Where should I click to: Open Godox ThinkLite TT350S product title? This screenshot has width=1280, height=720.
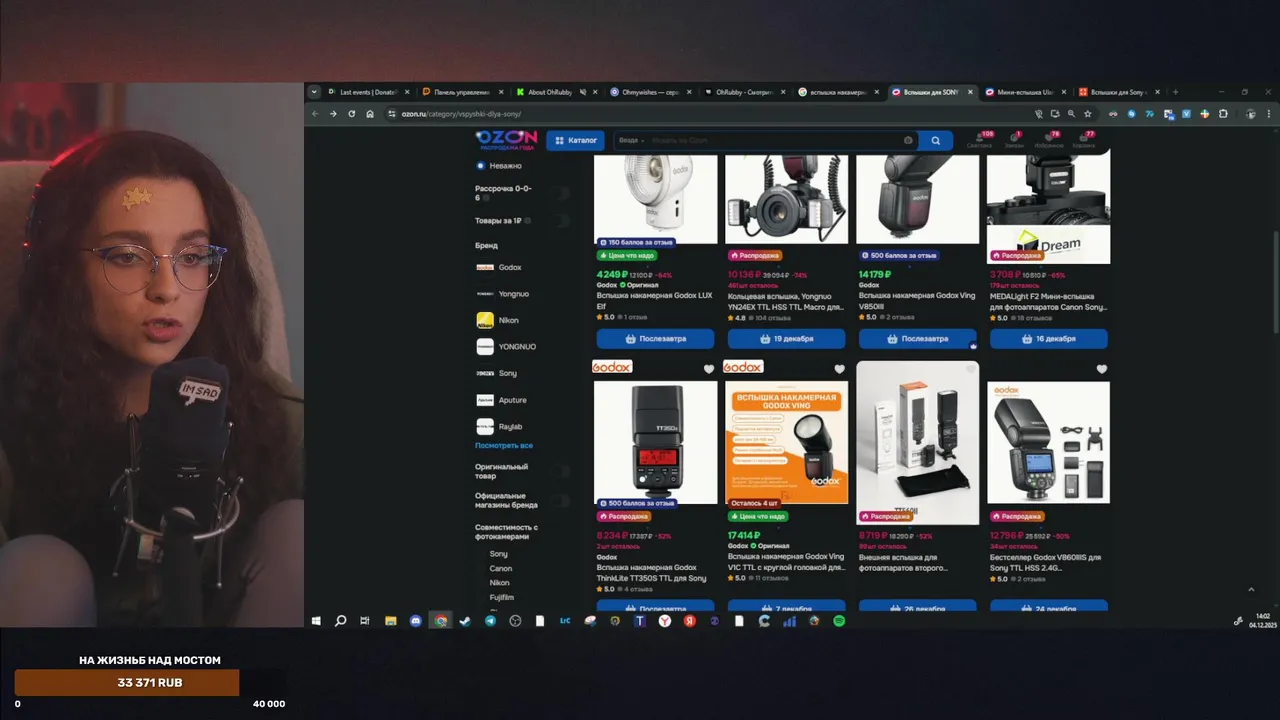pos(651,573)
